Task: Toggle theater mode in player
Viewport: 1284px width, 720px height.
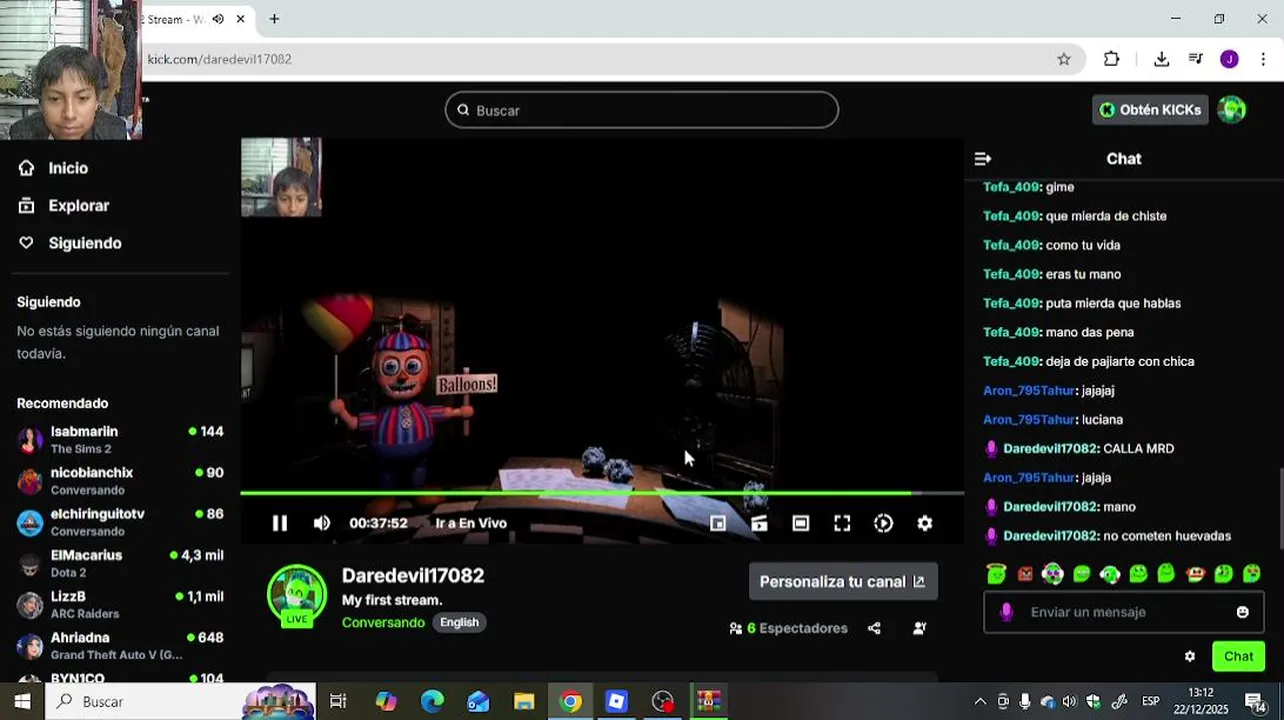Action: coord(801,523)
